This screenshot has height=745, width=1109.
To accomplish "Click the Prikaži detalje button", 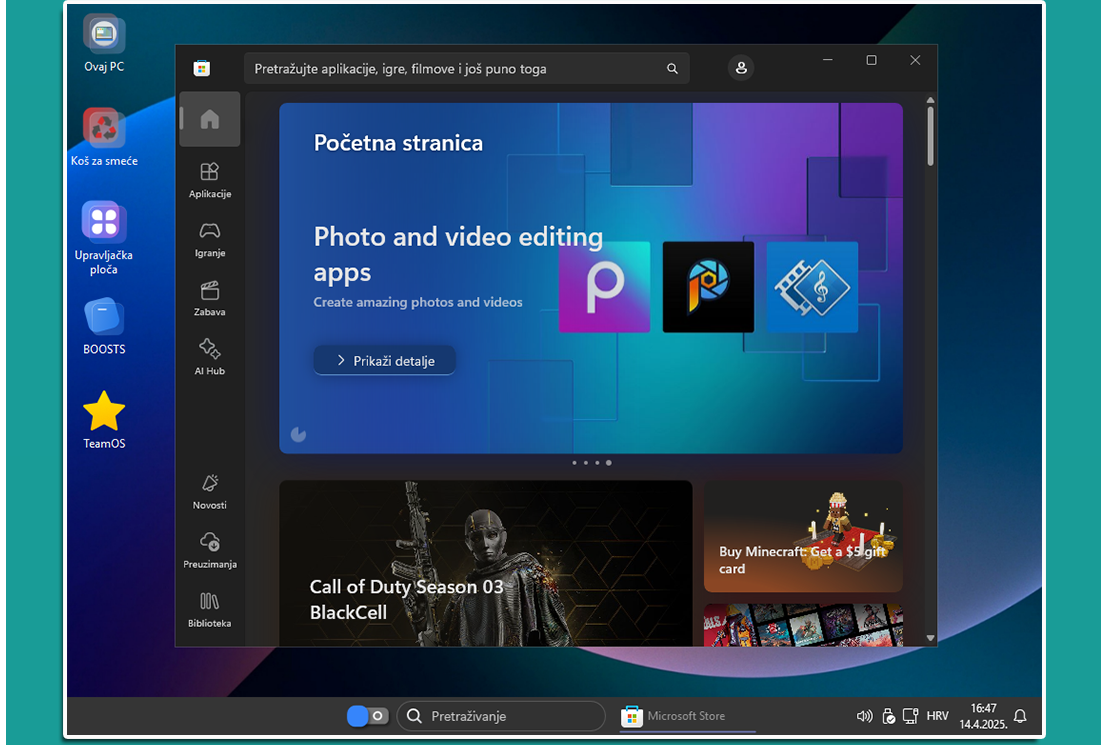I will pos(385,361).
